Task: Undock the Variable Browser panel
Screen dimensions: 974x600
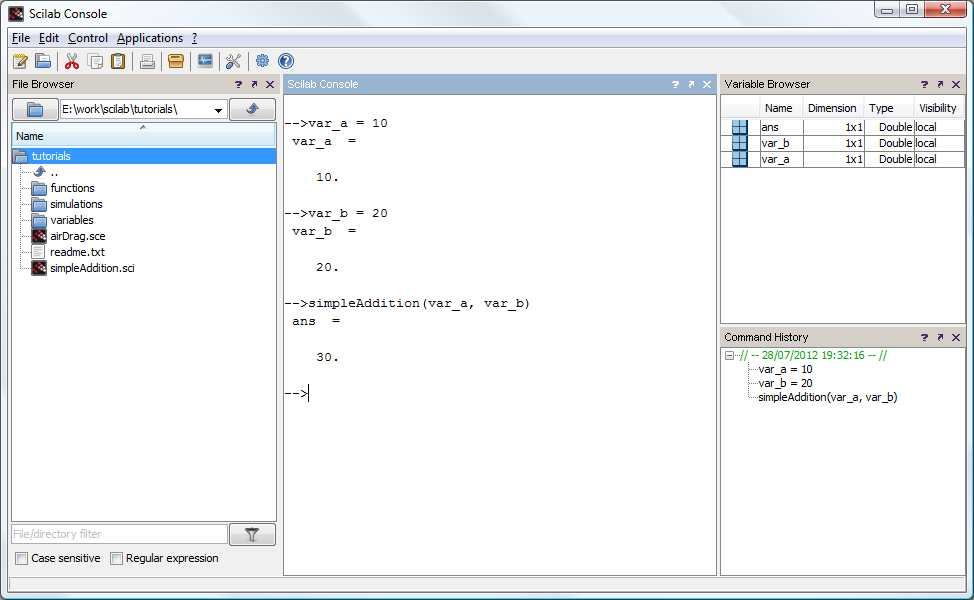Action: point(940,84)
